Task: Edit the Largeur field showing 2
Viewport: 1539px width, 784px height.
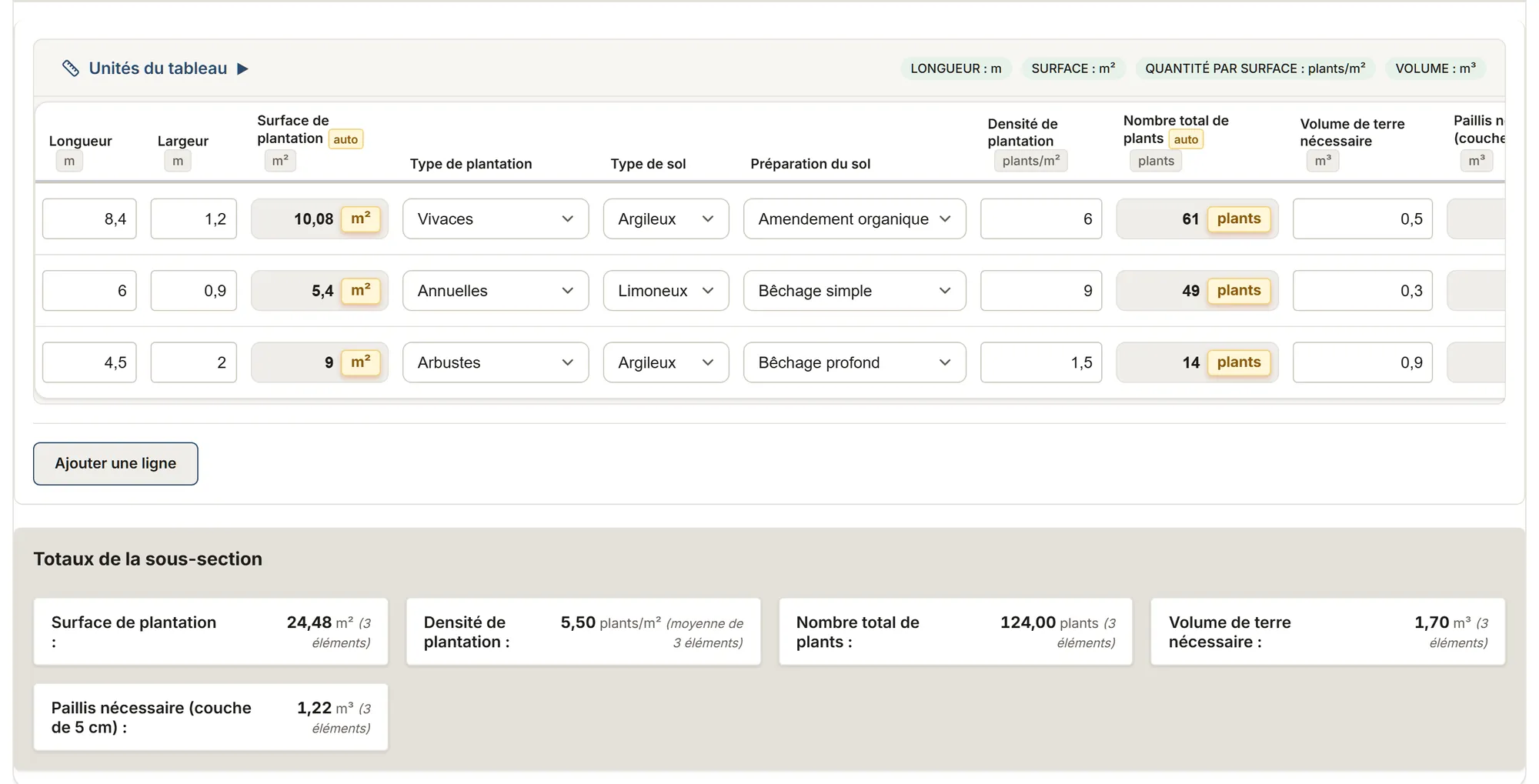Action: [193, 362]
